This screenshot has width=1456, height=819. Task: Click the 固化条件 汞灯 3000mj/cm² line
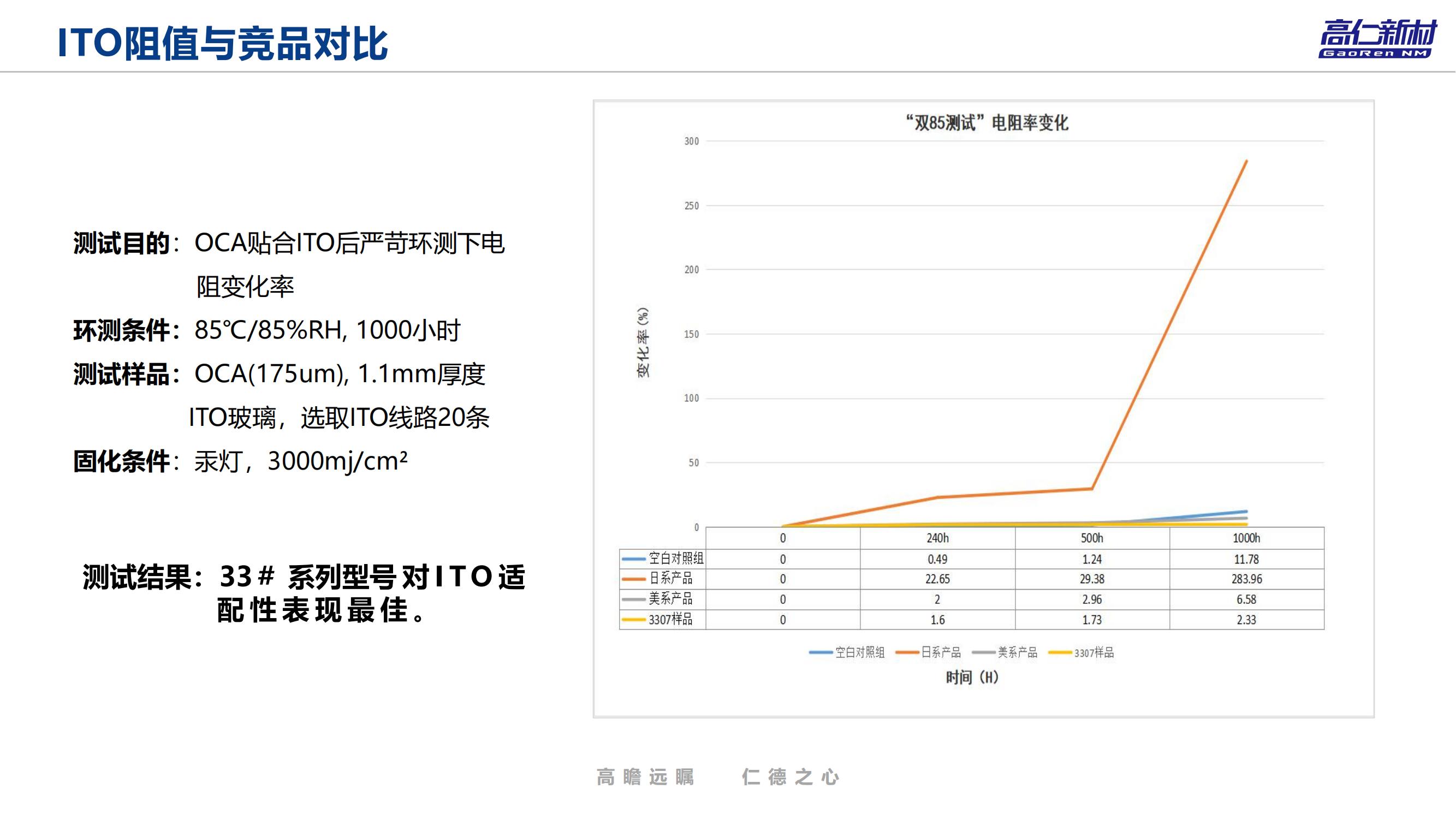pyautogui.click(x=240, y=461)
